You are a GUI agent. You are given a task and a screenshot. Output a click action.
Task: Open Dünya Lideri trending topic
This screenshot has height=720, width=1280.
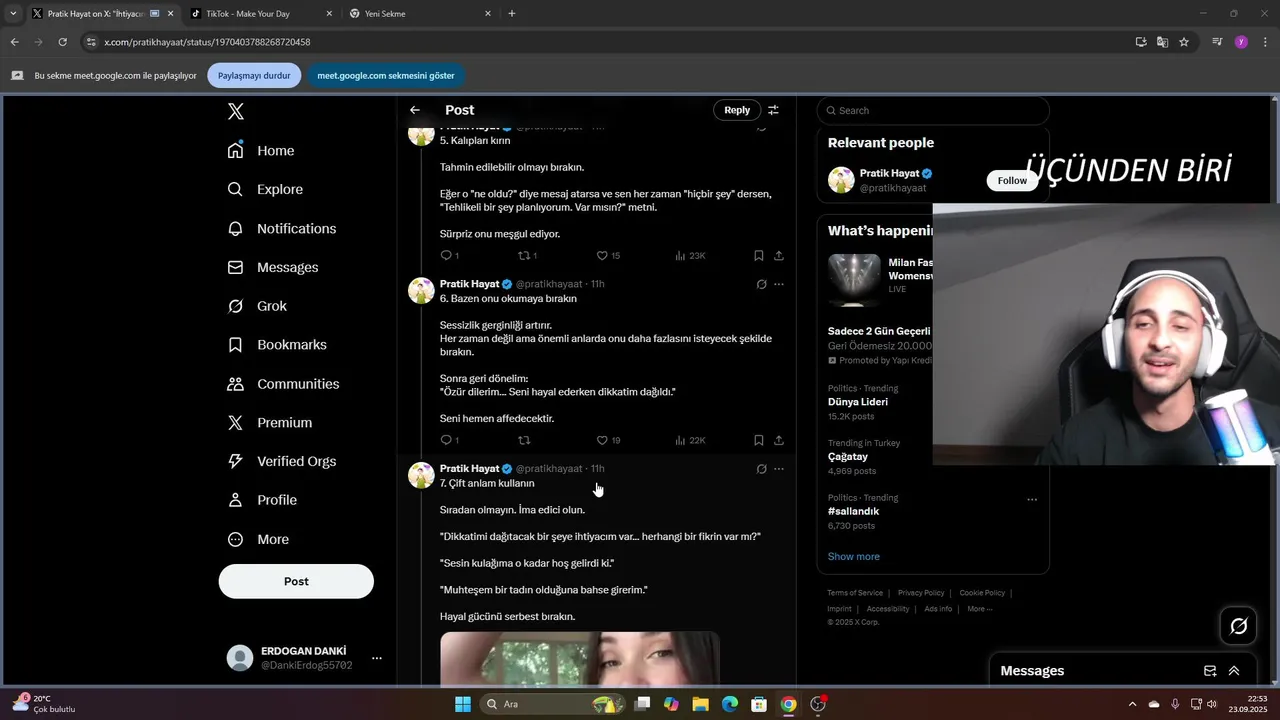click(858, 402)
